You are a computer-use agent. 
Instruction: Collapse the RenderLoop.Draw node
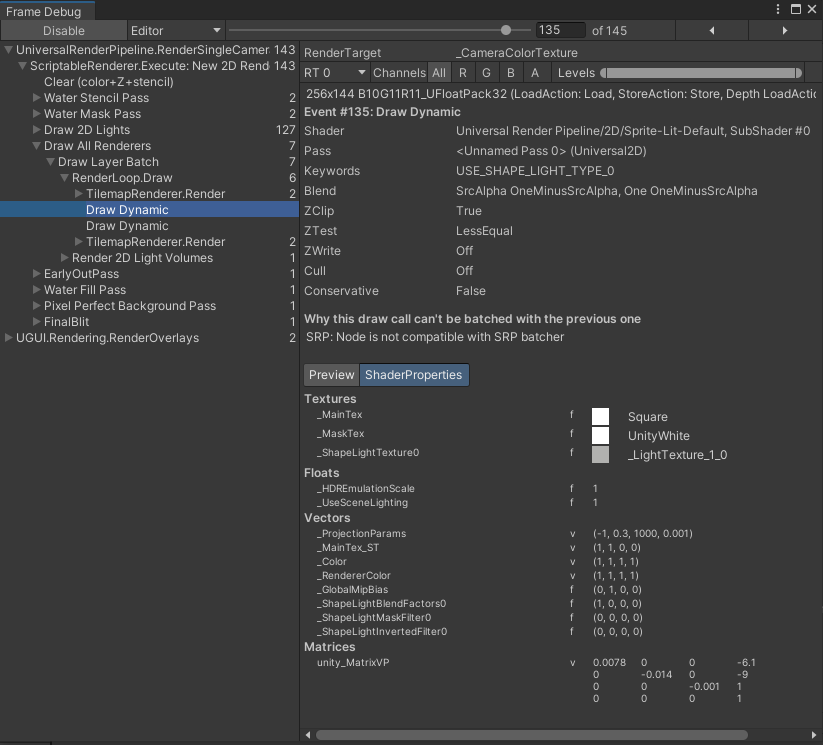[65, 178]
